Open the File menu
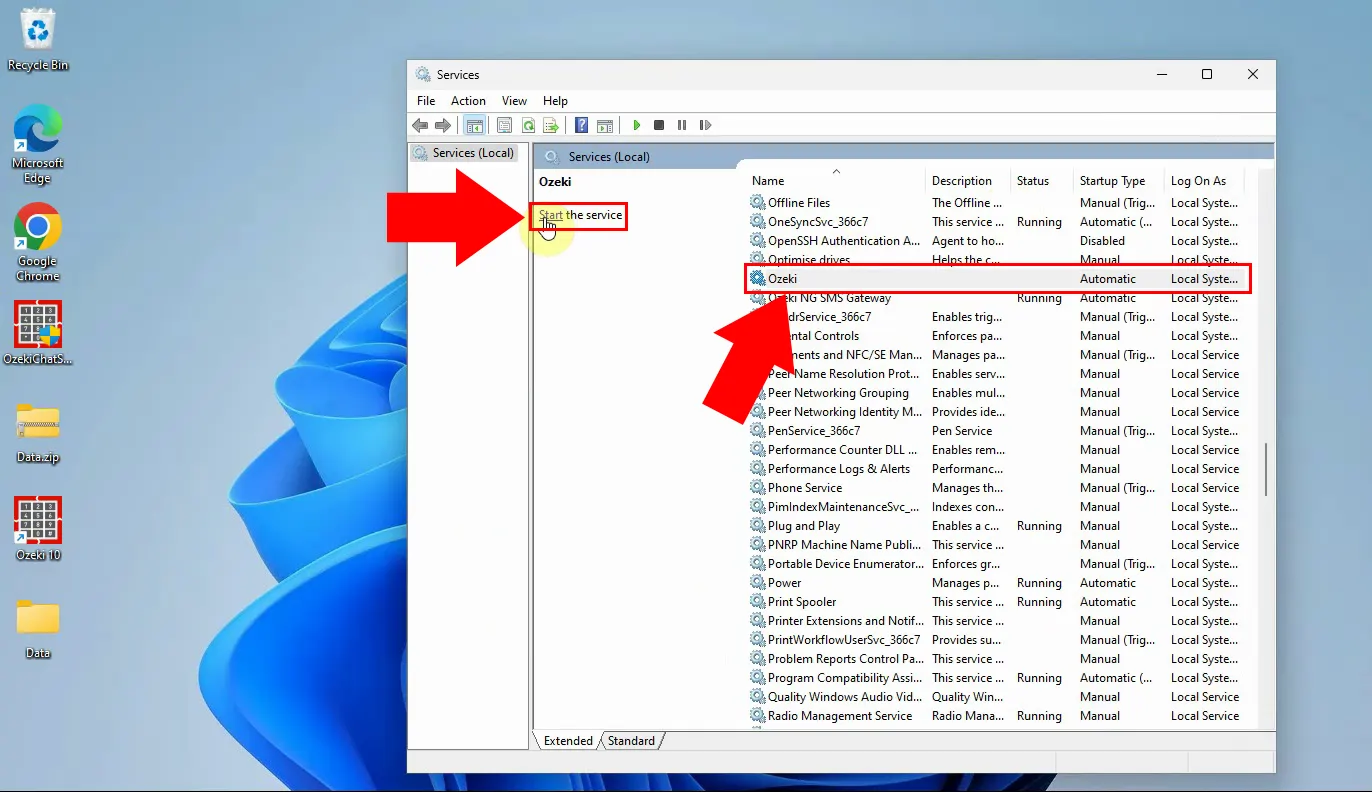This screenshot has width=1372, height=792. (x=426, y=101)
